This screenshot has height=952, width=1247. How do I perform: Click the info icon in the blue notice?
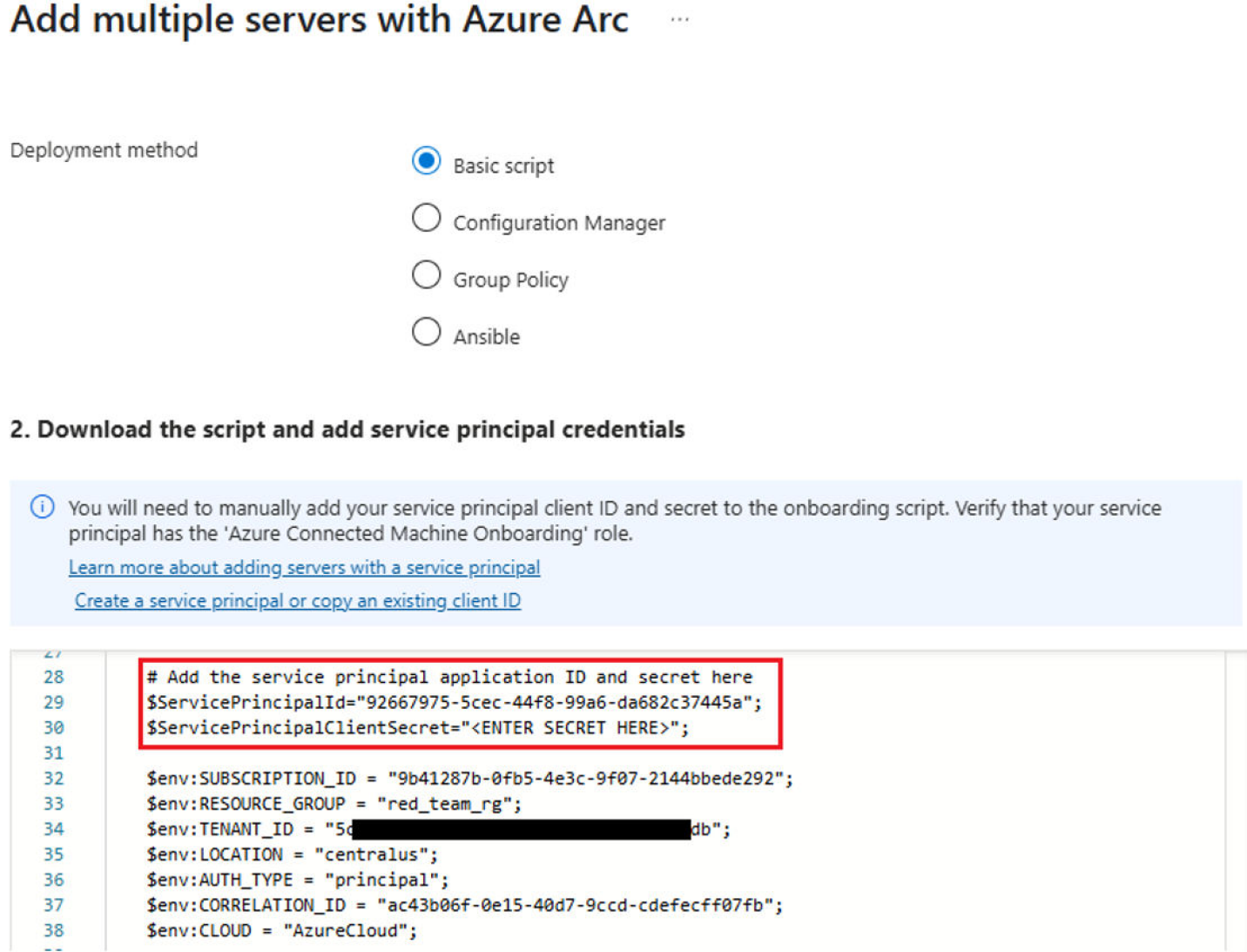coord(42,507)
